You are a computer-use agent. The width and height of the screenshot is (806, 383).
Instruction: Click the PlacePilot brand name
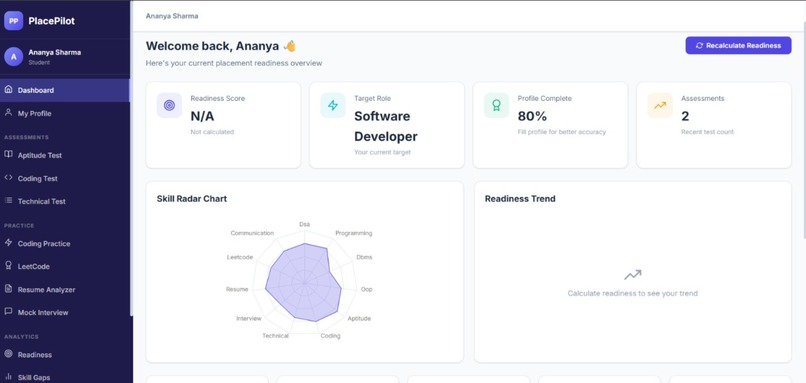[x=51, y=21]
